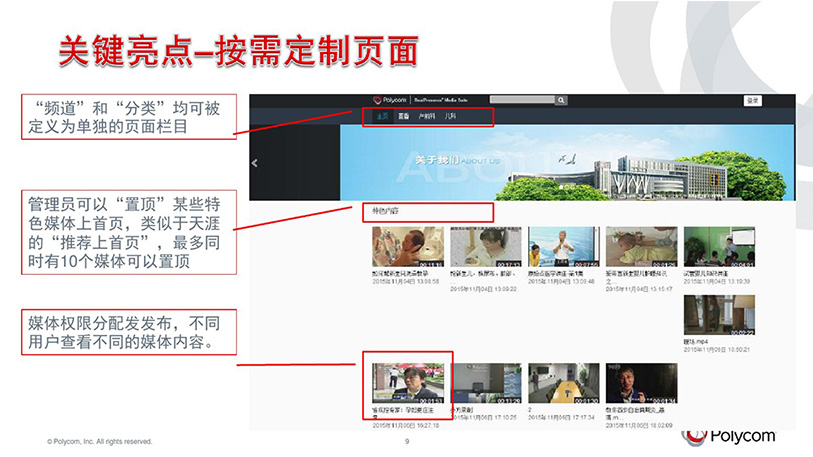The image size is (813, 457).
Task: Open the 暖场.mp4 video thumbnail
Action: 719,315
